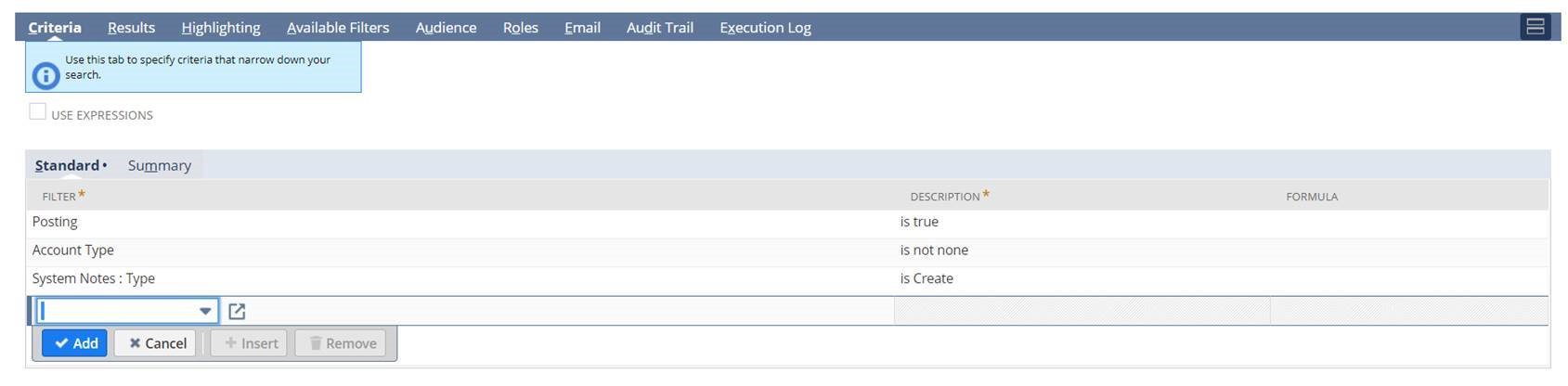The height and width of the screenshot is (386, 1568).
Task: Switch to the Email tab
Action: [582, 28]
